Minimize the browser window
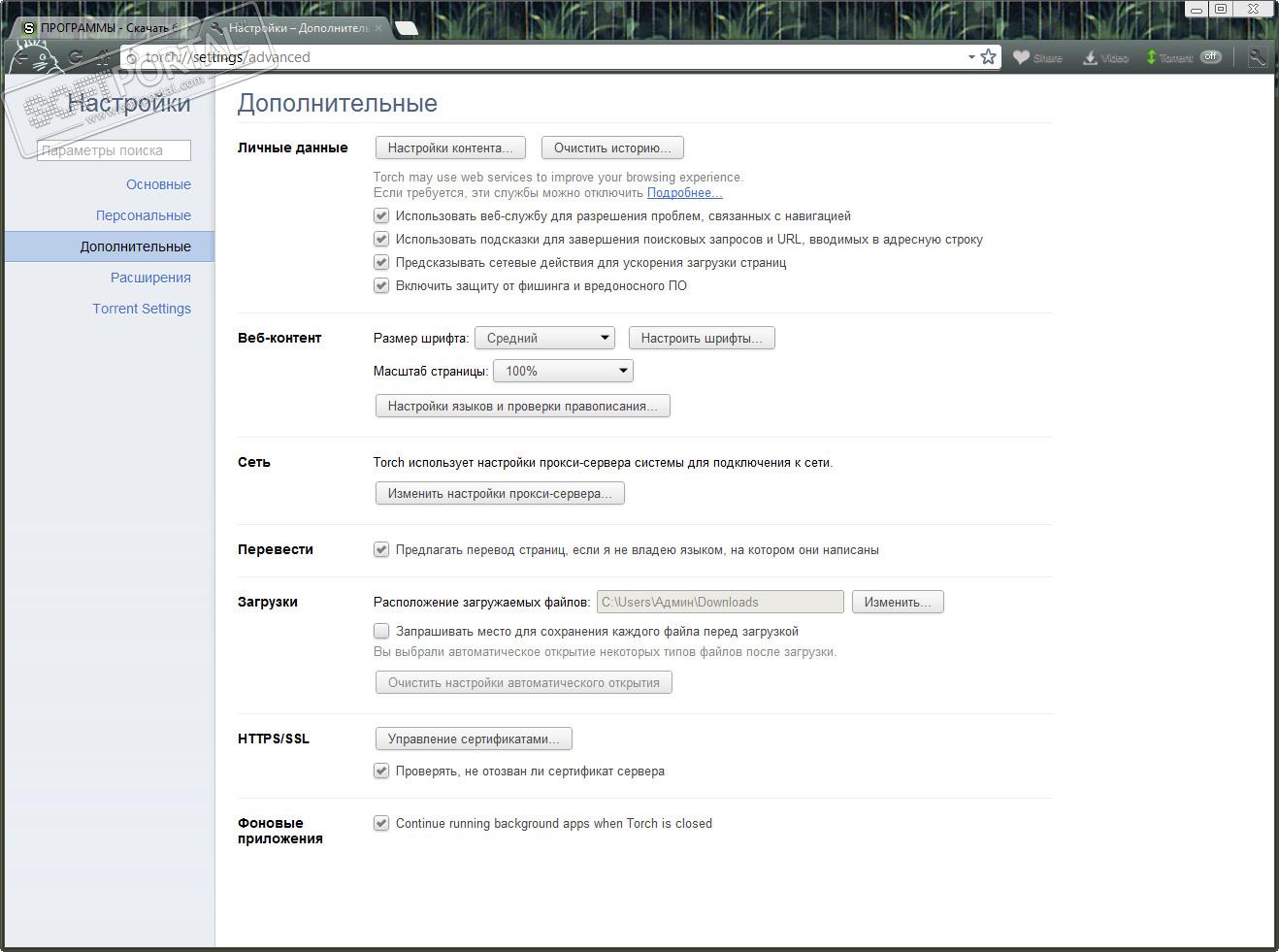This screenshot has height=952, width=1279. [x=1197, y=9]
